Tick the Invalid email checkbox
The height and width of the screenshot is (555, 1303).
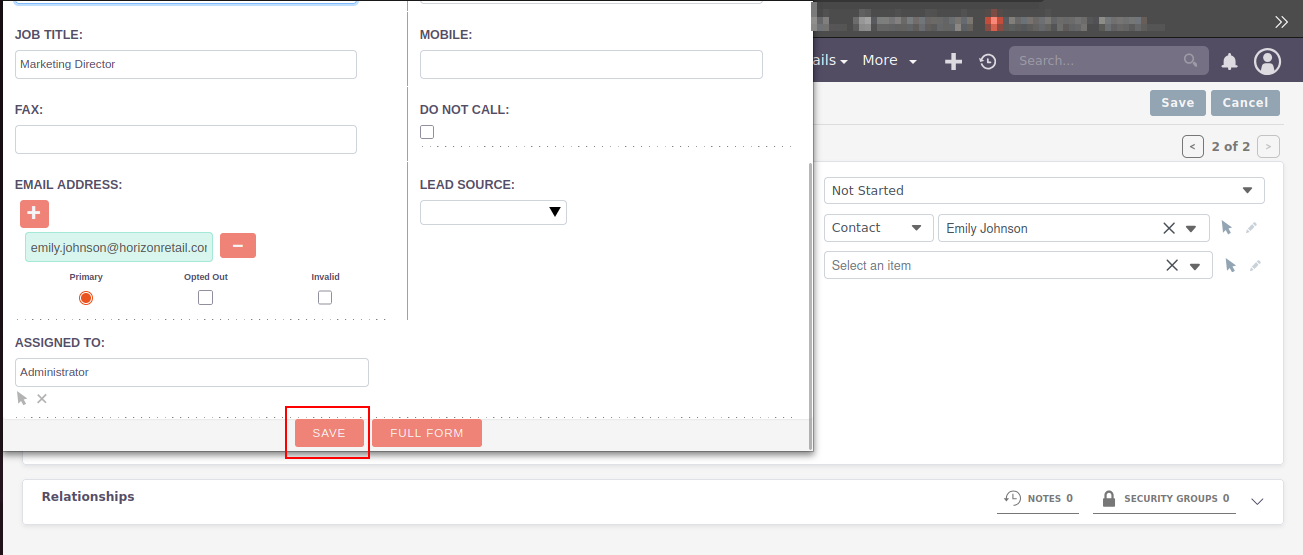click(x=325, y=297)
